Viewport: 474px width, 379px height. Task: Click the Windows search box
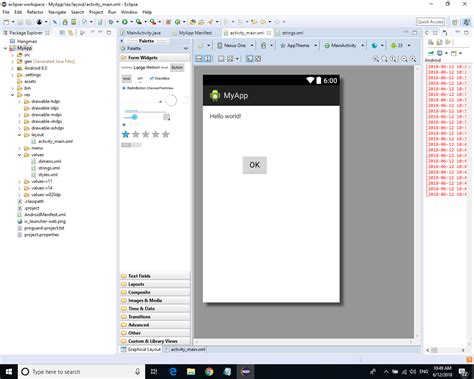81,371
